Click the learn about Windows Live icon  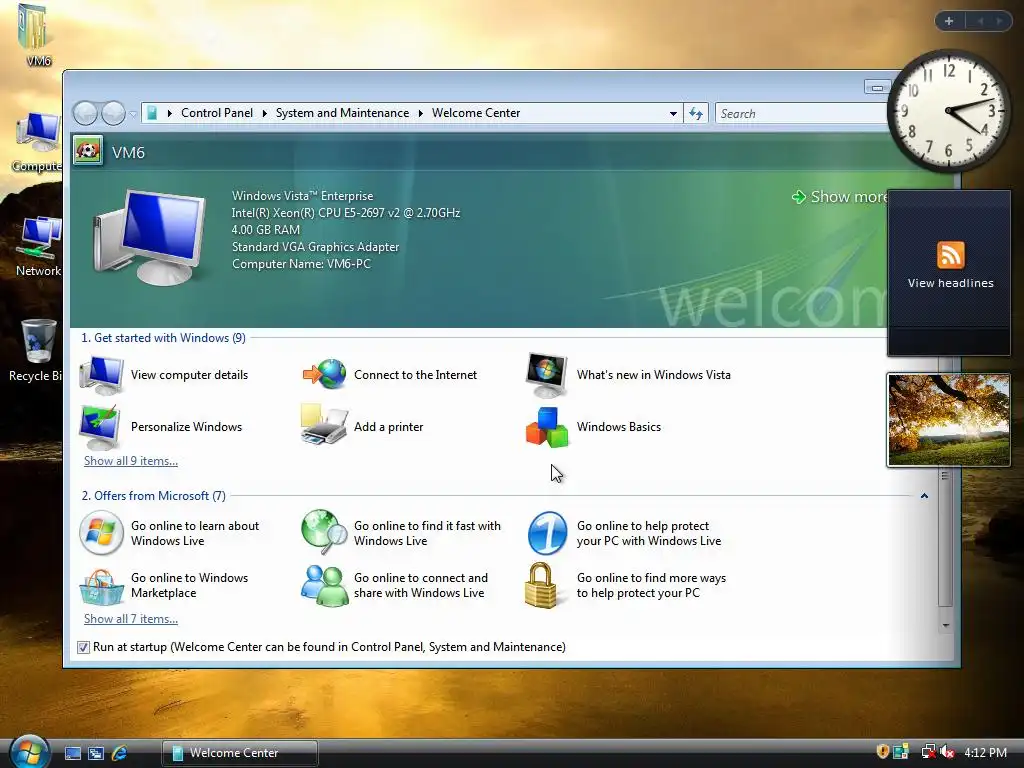click(x=101, y=533)
